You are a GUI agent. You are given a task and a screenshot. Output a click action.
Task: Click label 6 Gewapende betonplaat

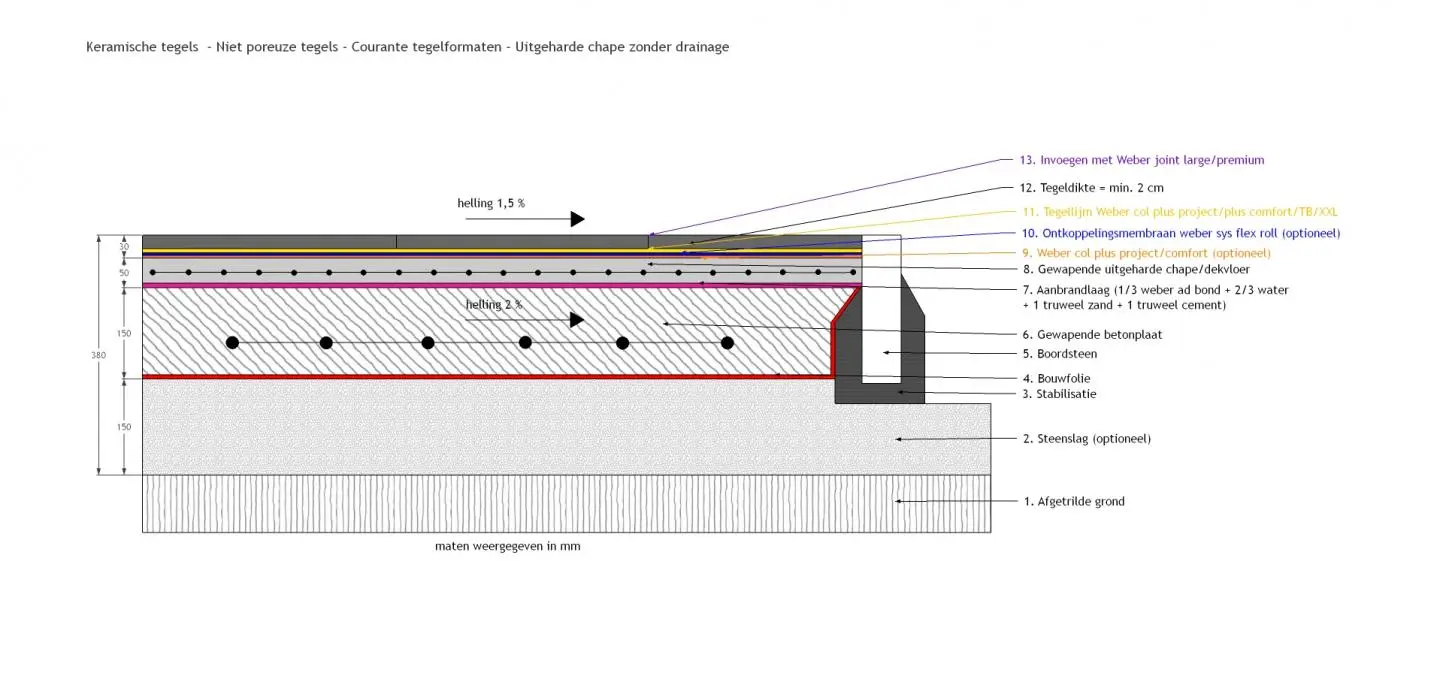[x=1092, y=334]
